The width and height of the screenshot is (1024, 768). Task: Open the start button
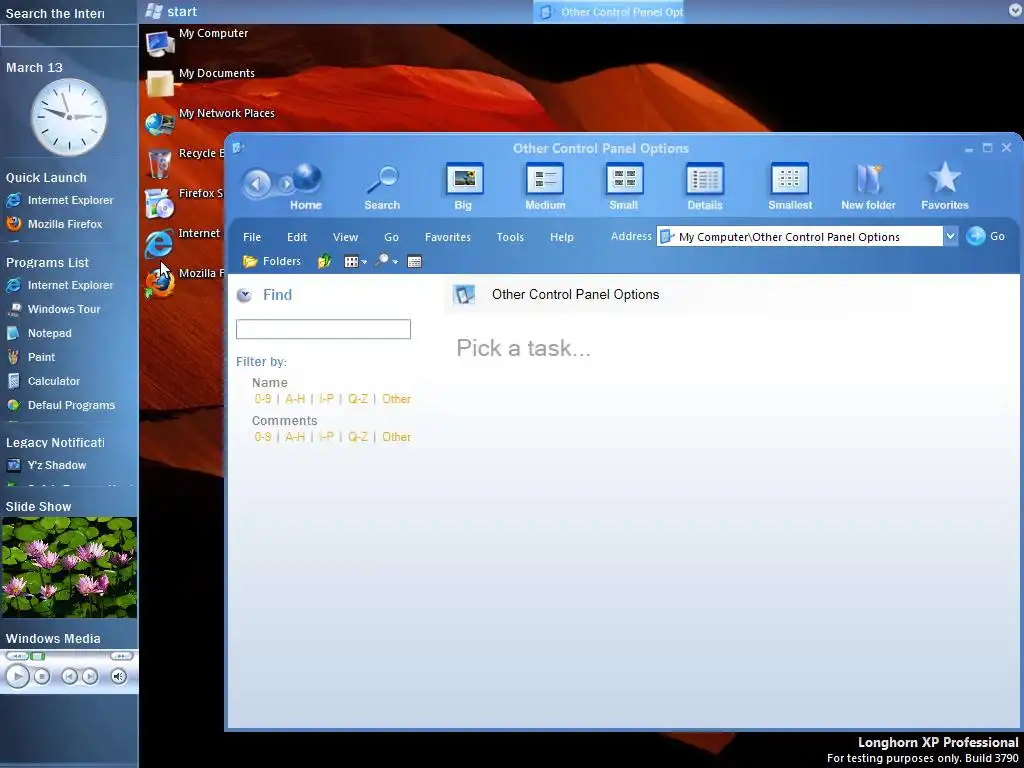click(x=171, y=11)
